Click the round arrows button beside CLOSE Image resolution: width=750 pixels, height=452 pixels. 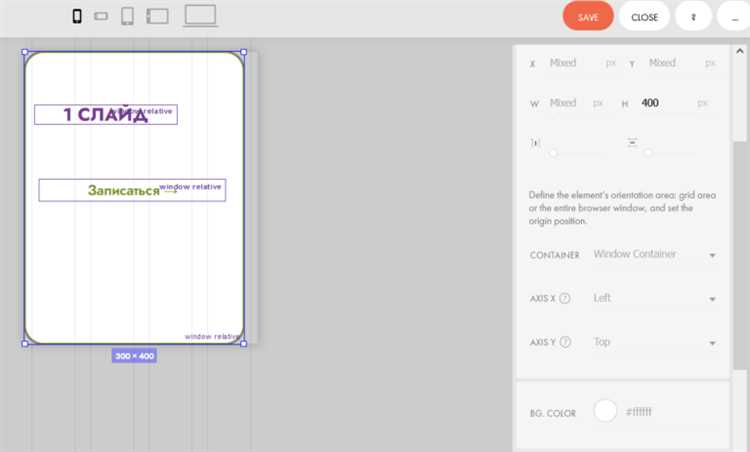[x=693, y=17]
